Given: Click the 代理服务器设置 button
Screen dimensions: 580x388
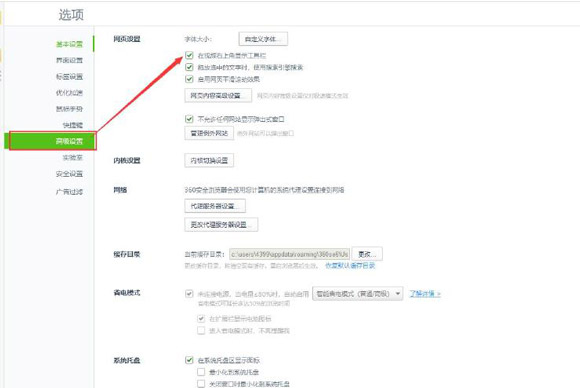Looking at the screenshot, I should [x=215, y=206].
